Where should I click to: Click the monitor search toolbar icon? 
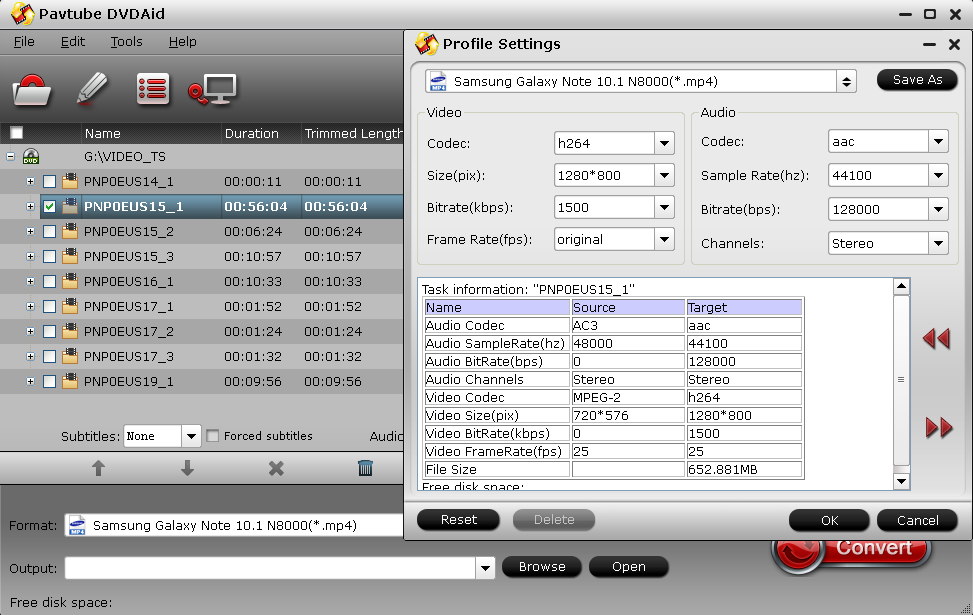pos(213,90)
